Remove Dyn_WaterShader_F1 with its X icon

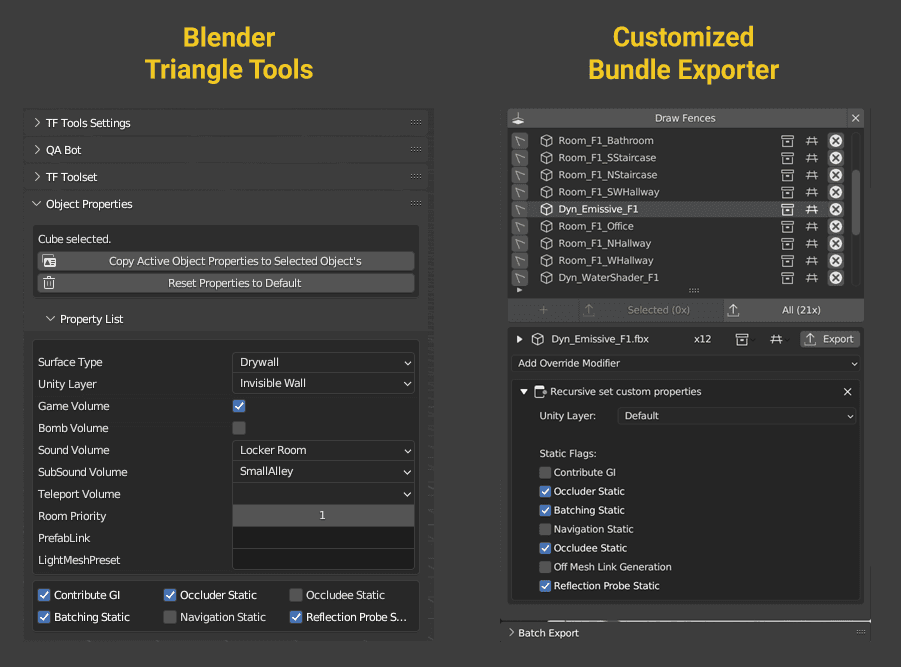(x=835, y=278)
